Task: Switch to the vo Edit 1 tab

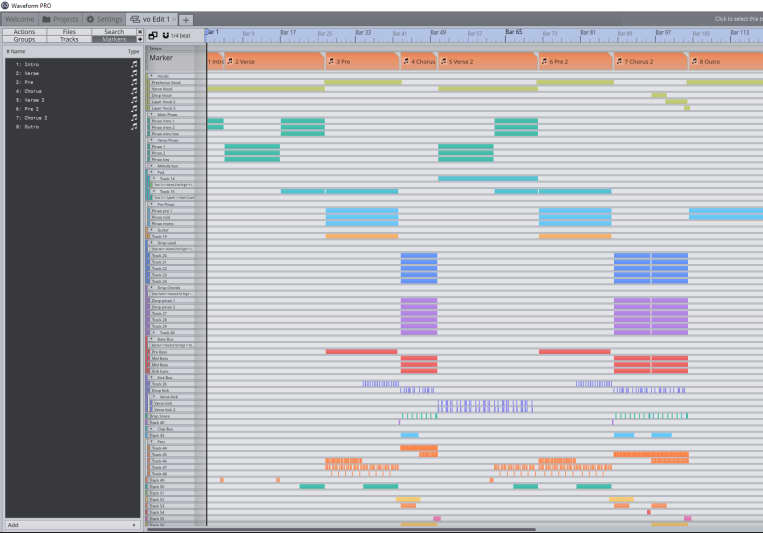Action: click(x=151, y=19)
